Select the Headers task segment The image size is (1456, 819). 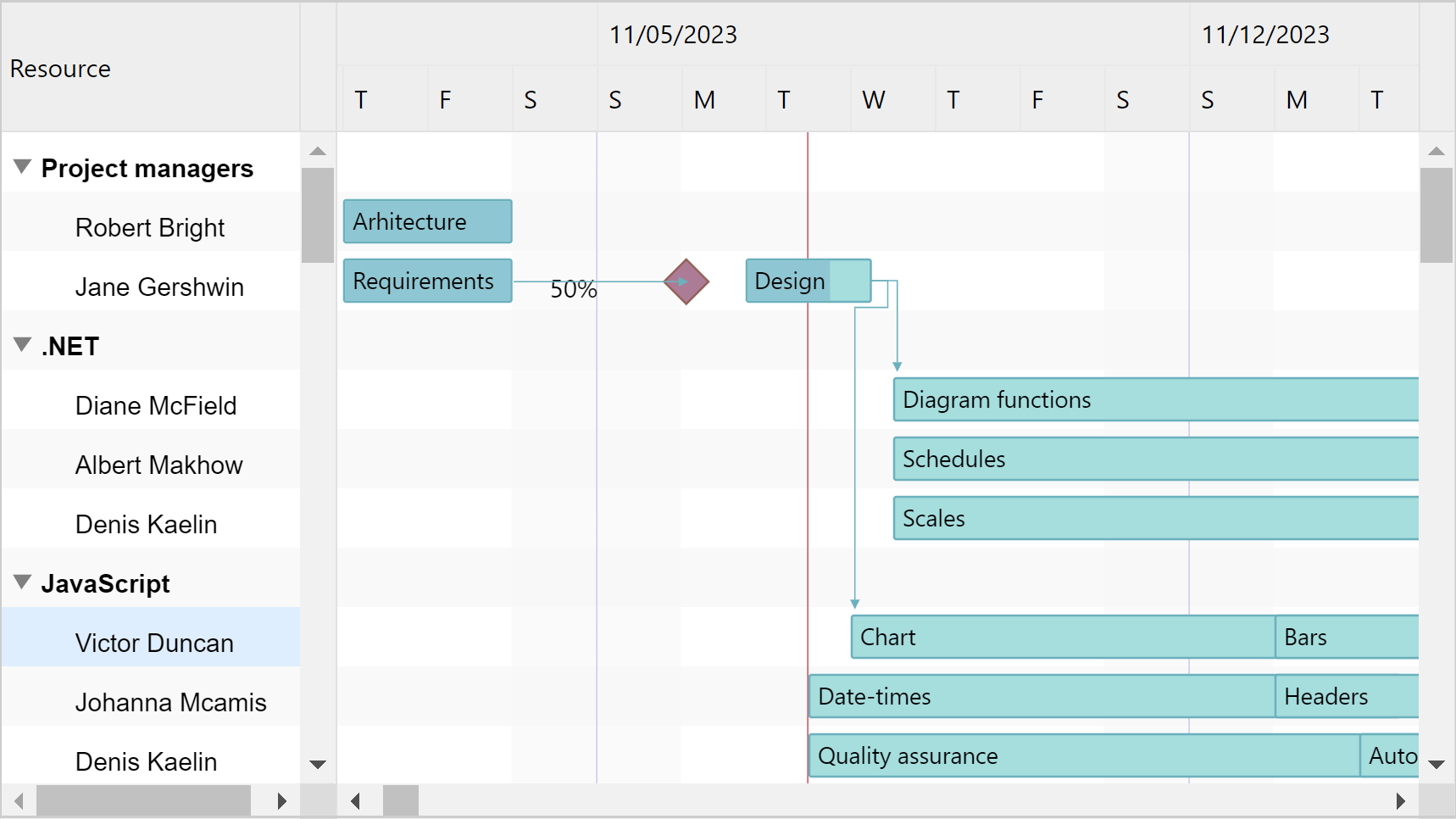(1325, 696)
